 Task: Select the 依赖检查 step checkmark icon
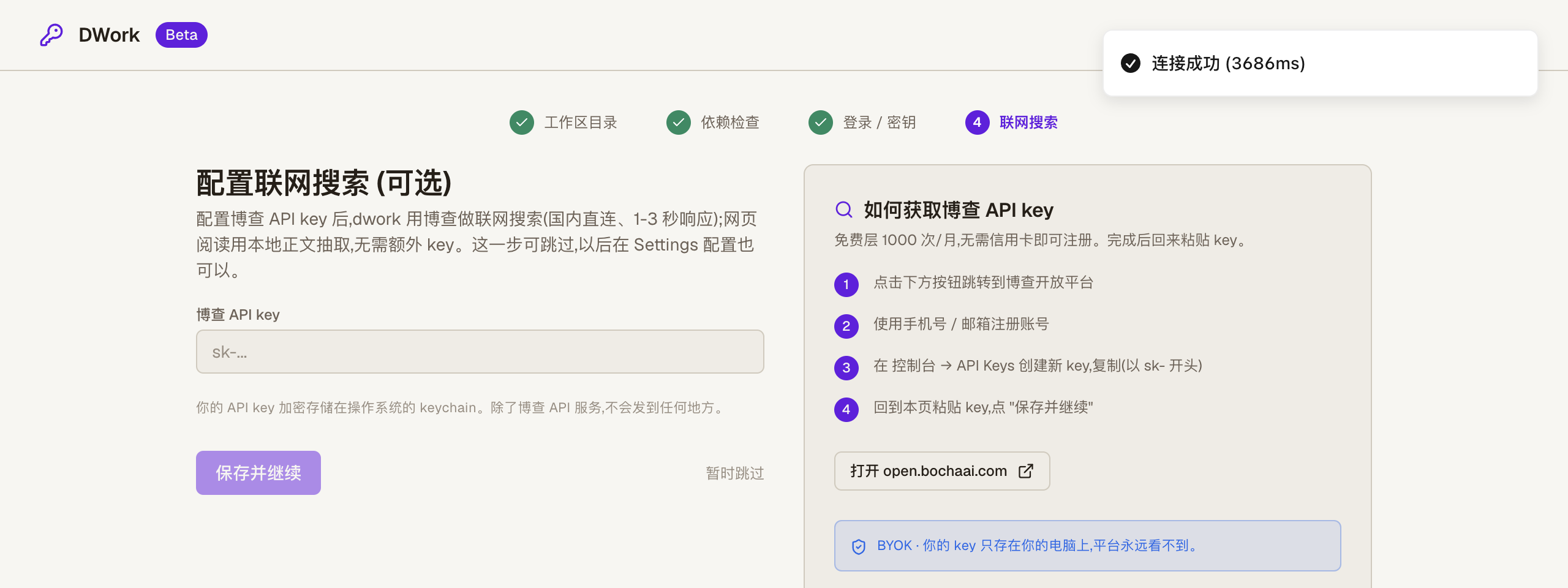(679, 123)
